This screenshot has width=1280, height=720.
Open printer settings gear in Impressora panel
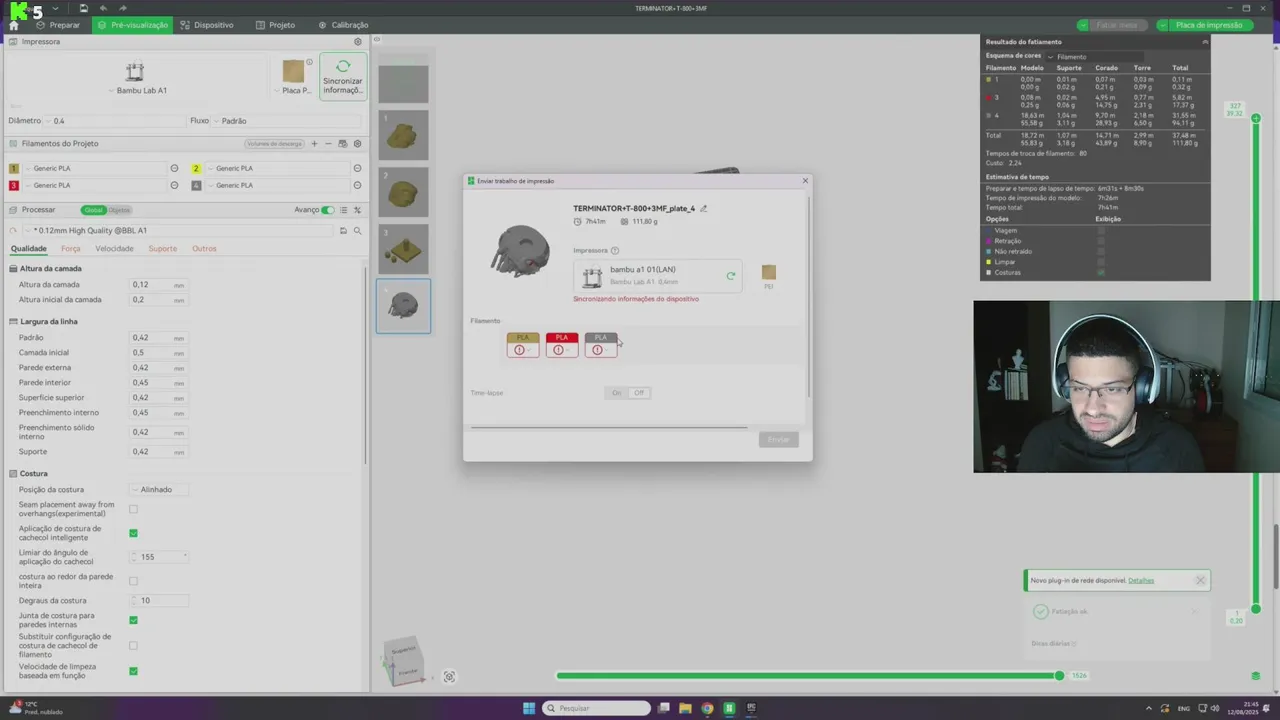(x=358, y=42)
